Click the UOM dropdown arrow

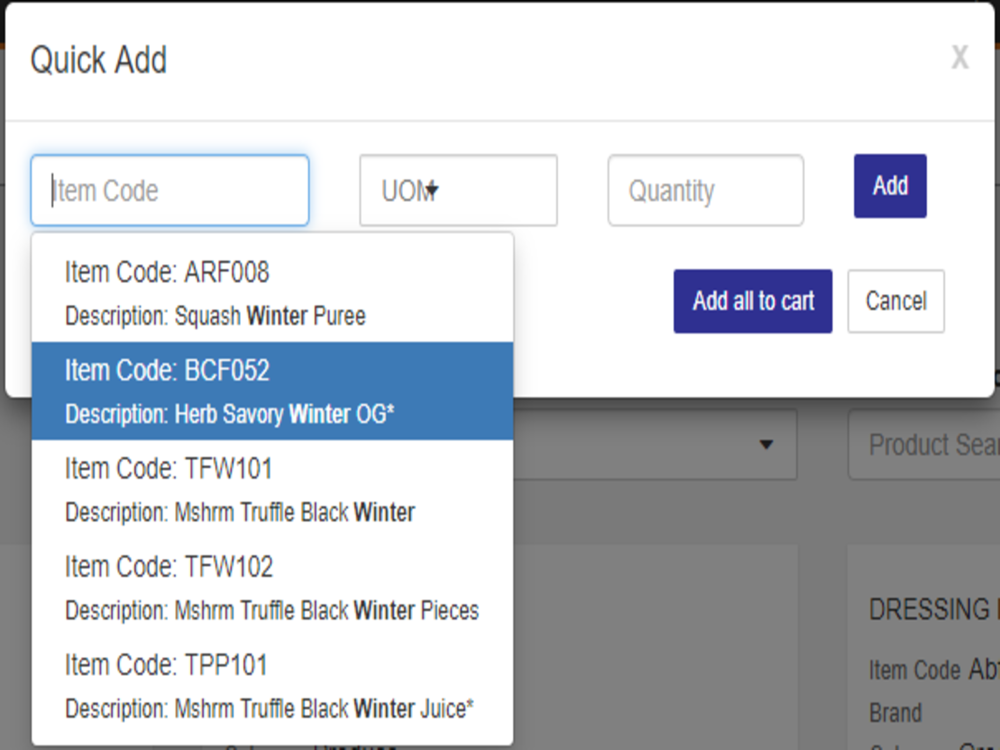point(432,189)
